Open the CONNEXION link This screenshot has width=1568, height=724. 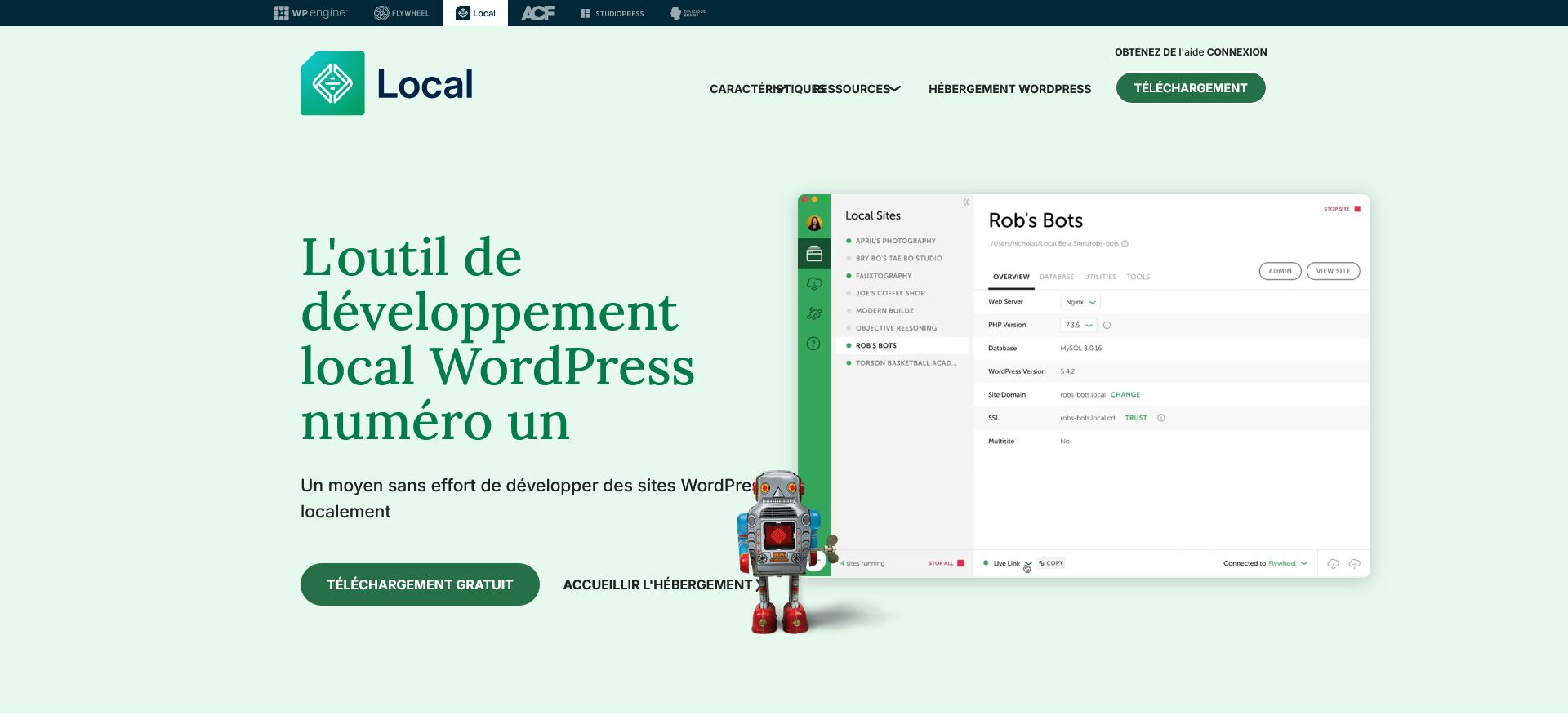(x=1237, y=52)
